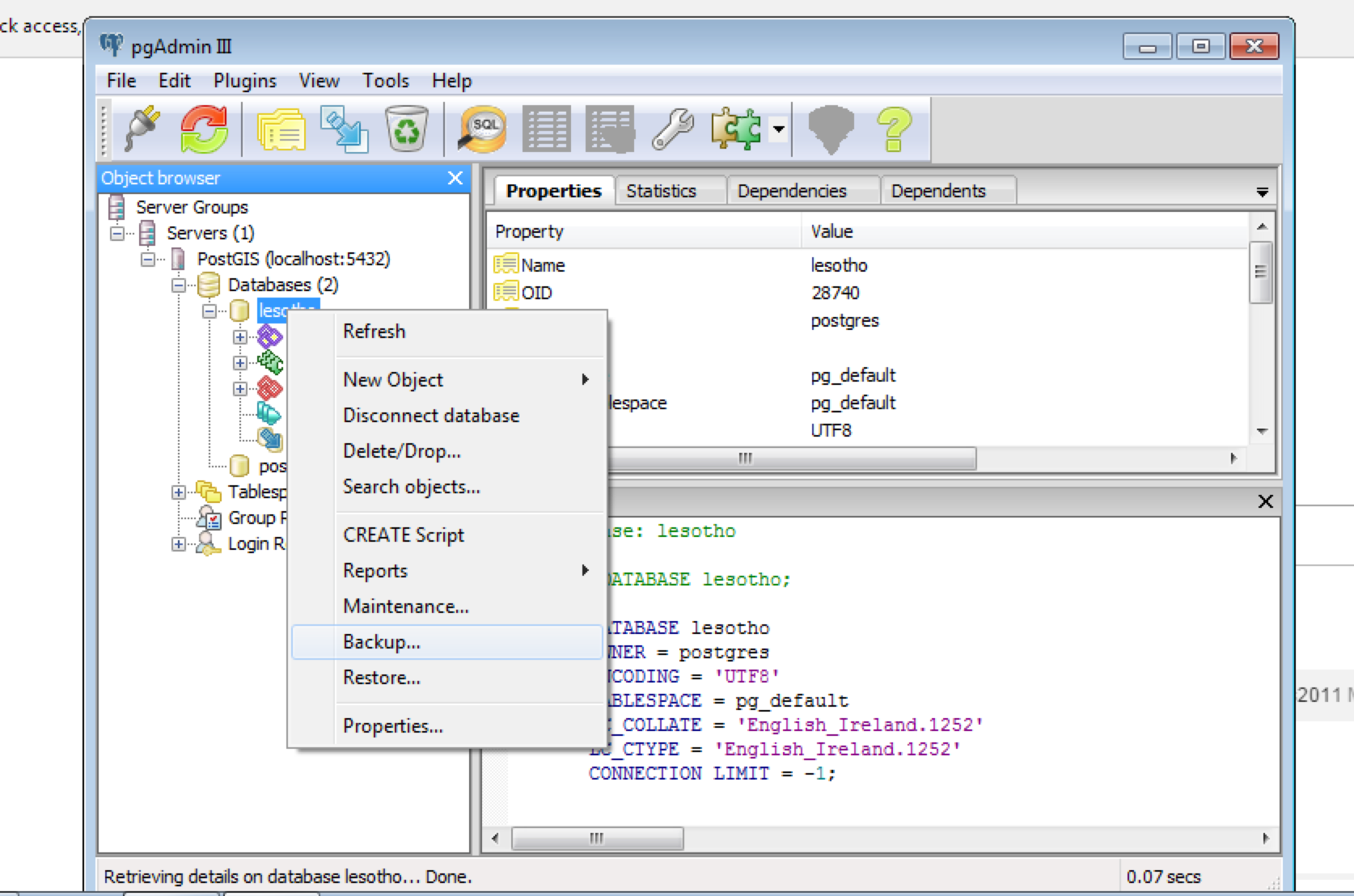Image resolution: width=1354 pixels, height=896 pixels.
Task: Click the Name property row
Action: point(870,265)
